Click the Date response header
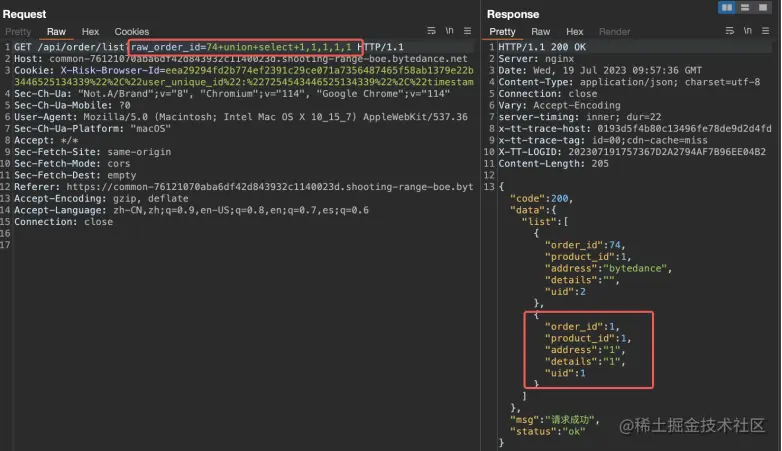Screen dimensions: 782x451 pos(600,70)
